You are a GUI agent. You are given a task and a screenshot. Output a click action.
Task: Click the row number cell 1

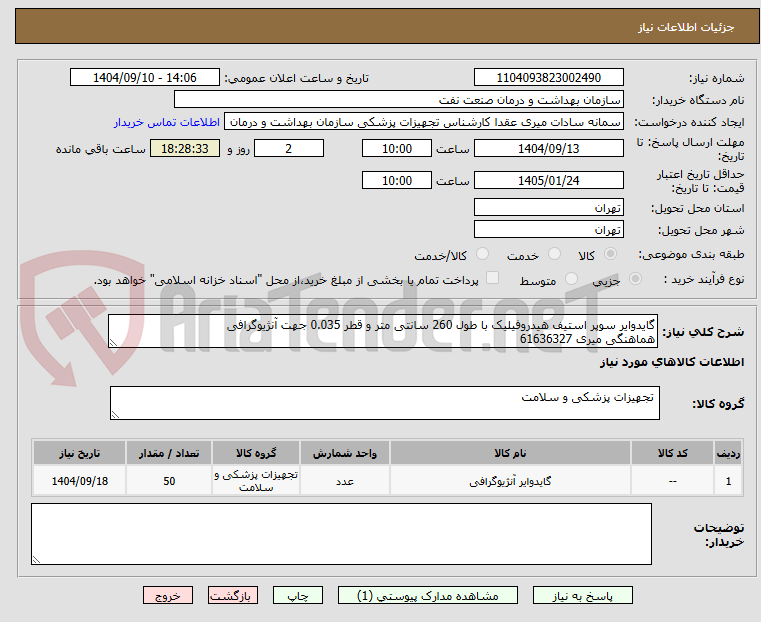click(x=728, y=481)
